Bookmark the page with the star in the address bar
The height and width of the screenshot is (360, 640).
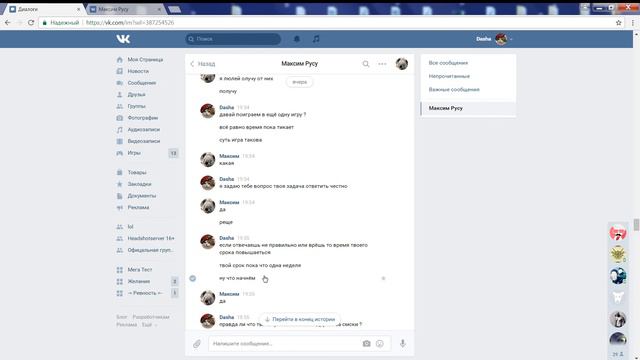[x=618, y=23]
